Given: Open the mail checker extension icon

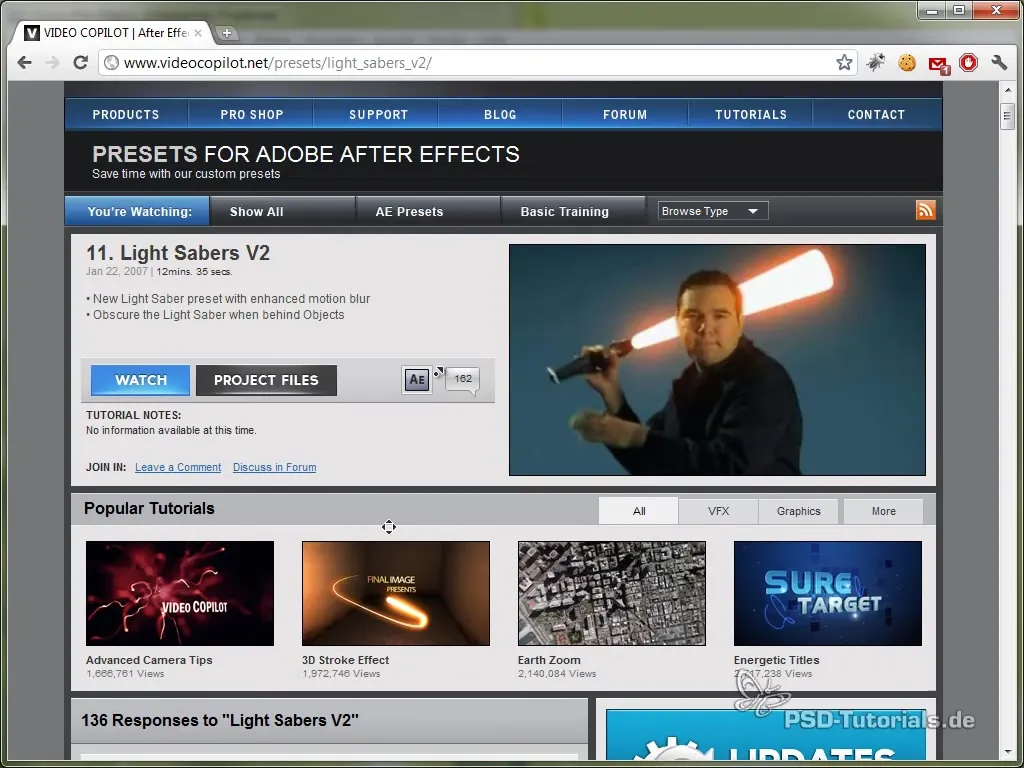Looking at the screenshot, I should pyautogui.click(x=938, y=64).
